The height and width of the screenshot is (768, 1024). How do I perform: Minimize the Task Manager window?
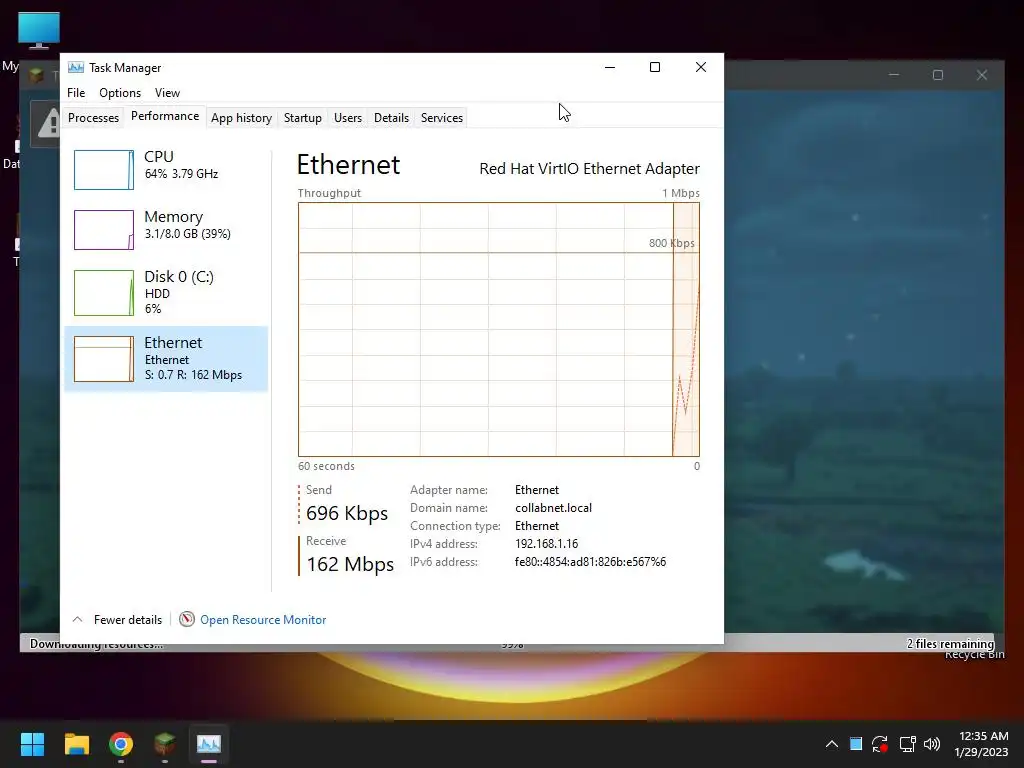point(610,67)
